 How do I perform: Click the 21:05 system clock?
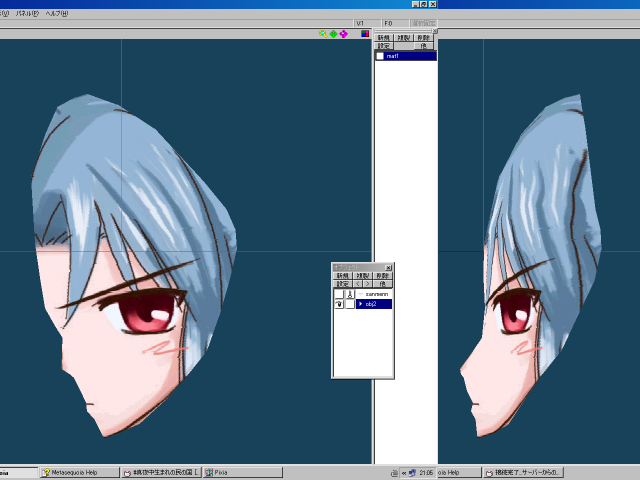426,473
